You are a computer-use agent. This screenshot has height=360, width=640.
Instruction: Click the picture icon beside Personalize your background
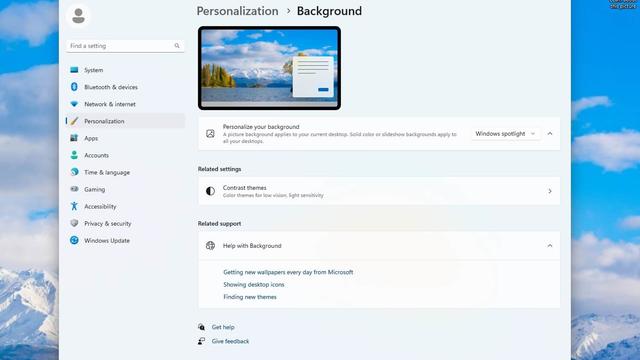pos(210,133)
